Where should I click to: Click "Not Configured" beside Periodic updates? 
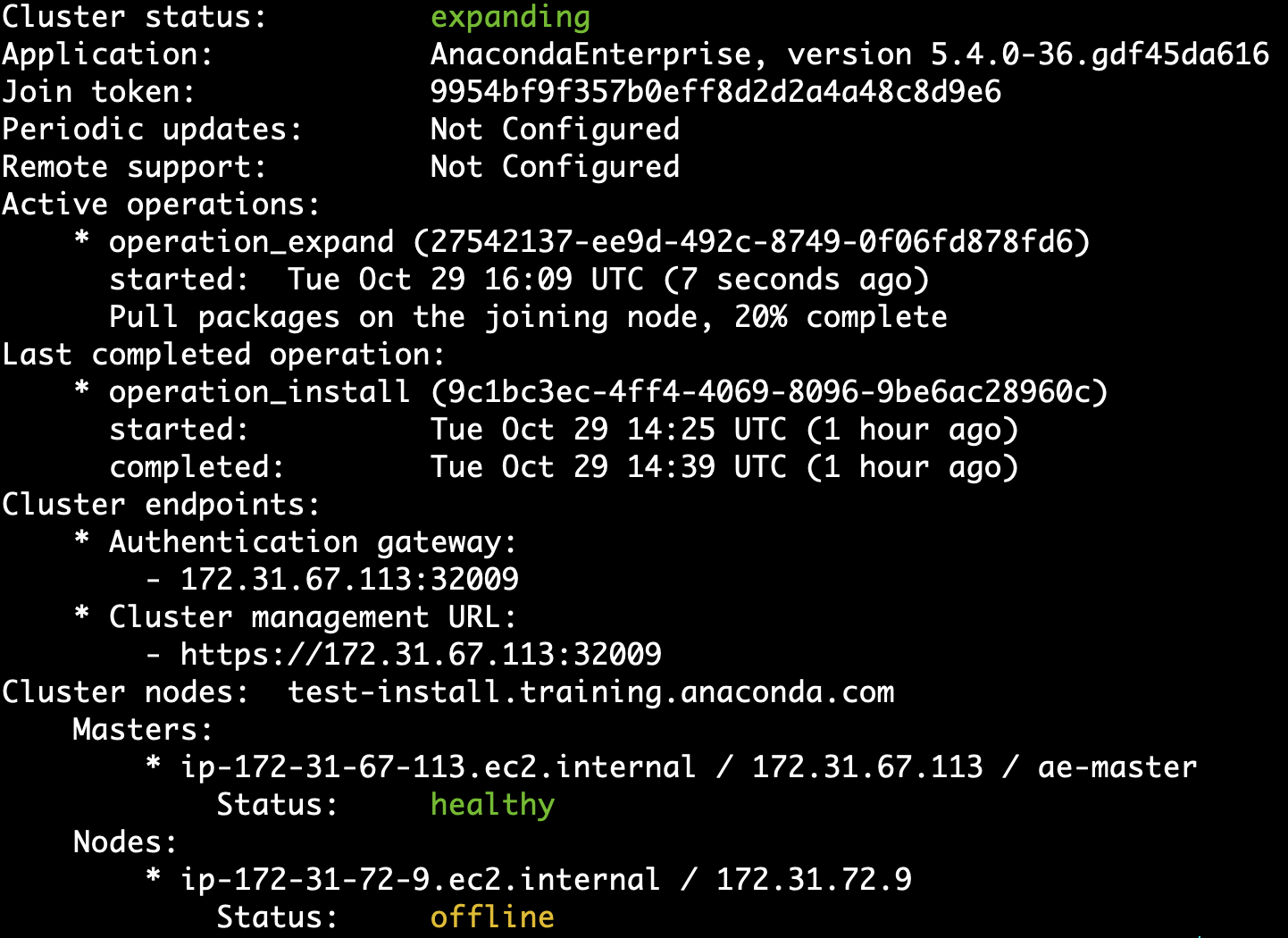555,130
